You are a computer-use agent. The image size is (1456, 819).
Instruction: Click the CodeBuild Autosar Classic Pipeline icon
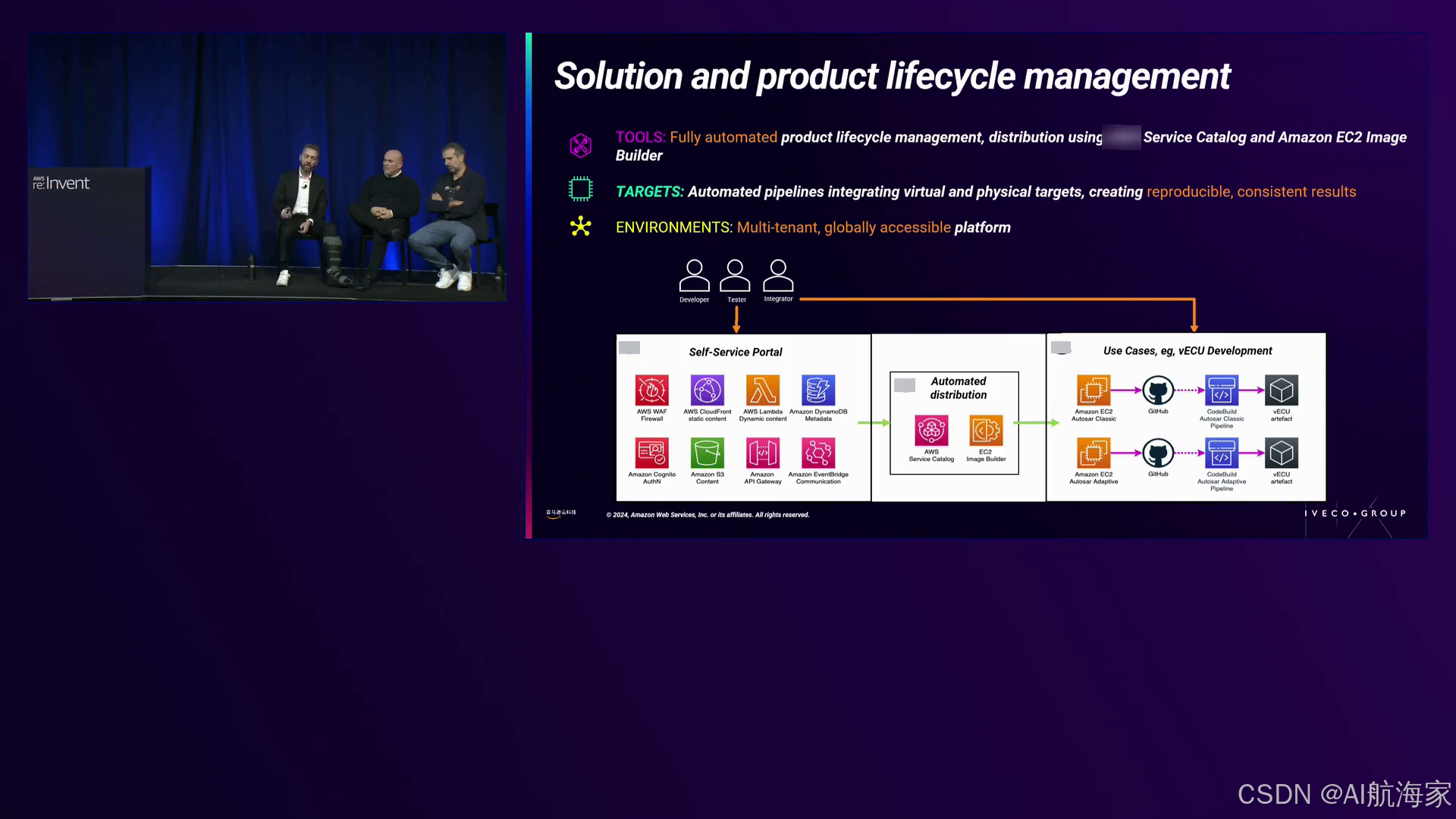pyautogui.click(x=1222, y=391)
